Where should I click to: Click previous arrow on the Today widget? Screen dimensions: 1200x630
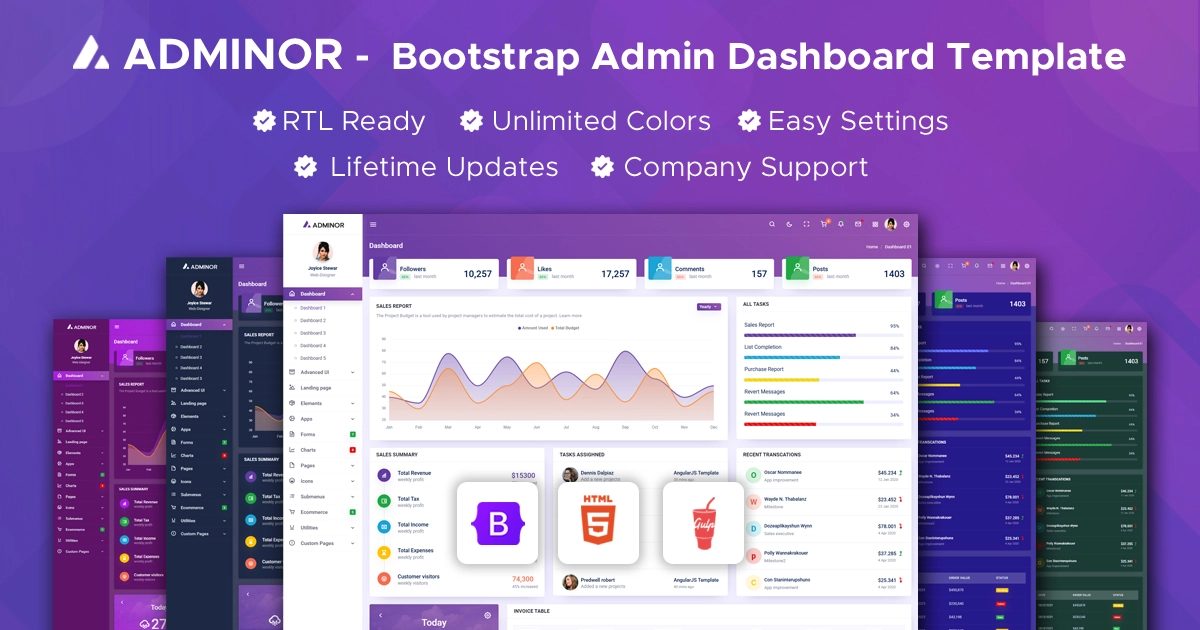[380, 615]
